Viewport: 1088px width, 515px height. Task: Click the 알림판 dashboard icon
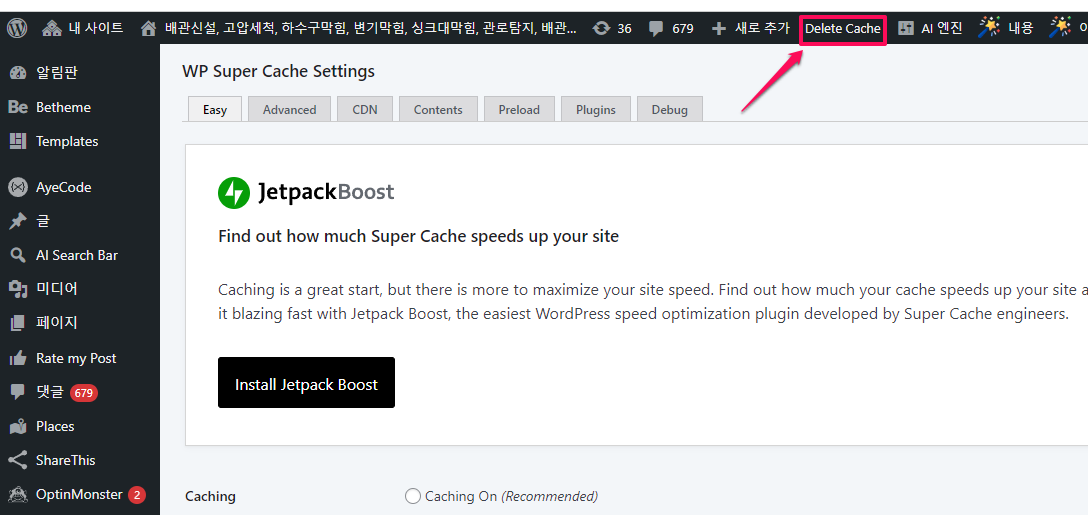click(18, 73)
